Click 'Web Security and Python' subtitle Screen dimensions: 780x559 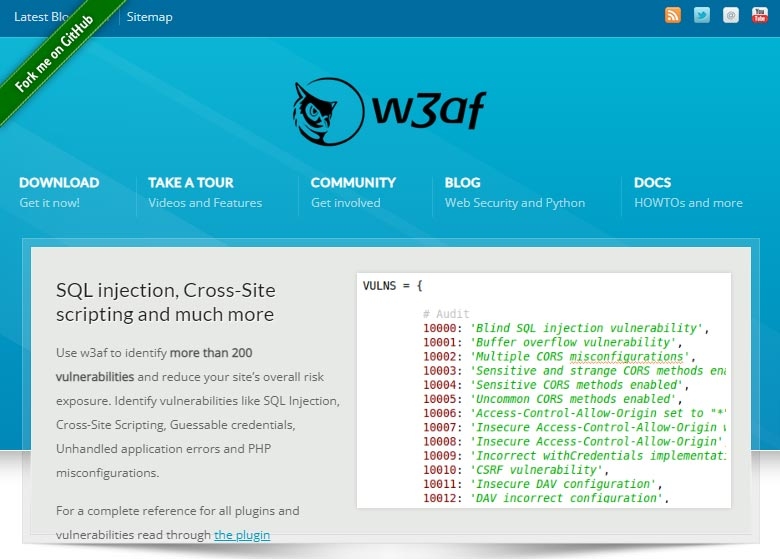(514, 203)
